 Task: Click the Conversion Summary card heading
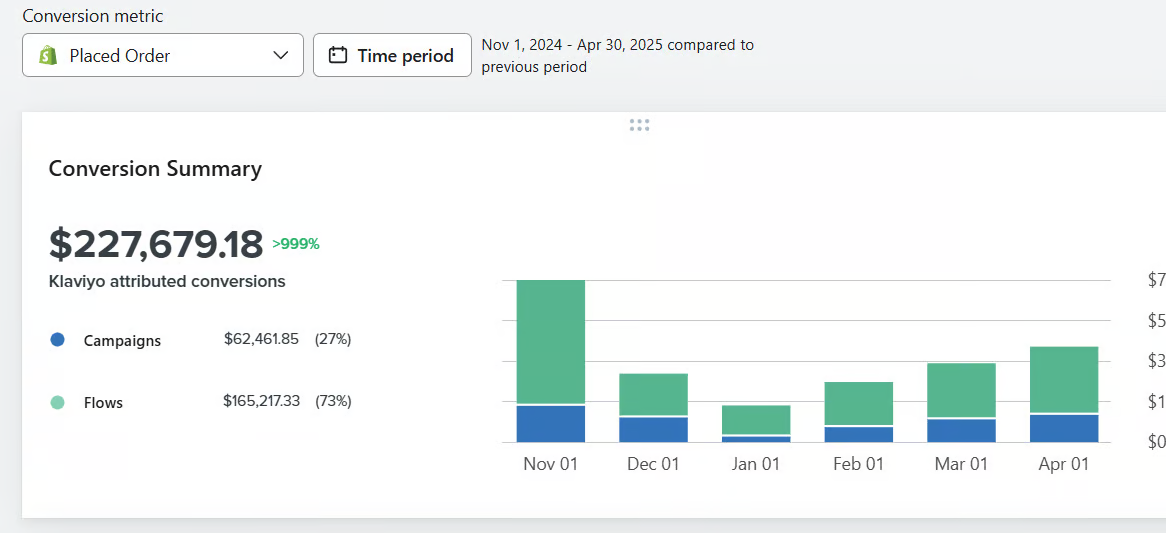155,169
